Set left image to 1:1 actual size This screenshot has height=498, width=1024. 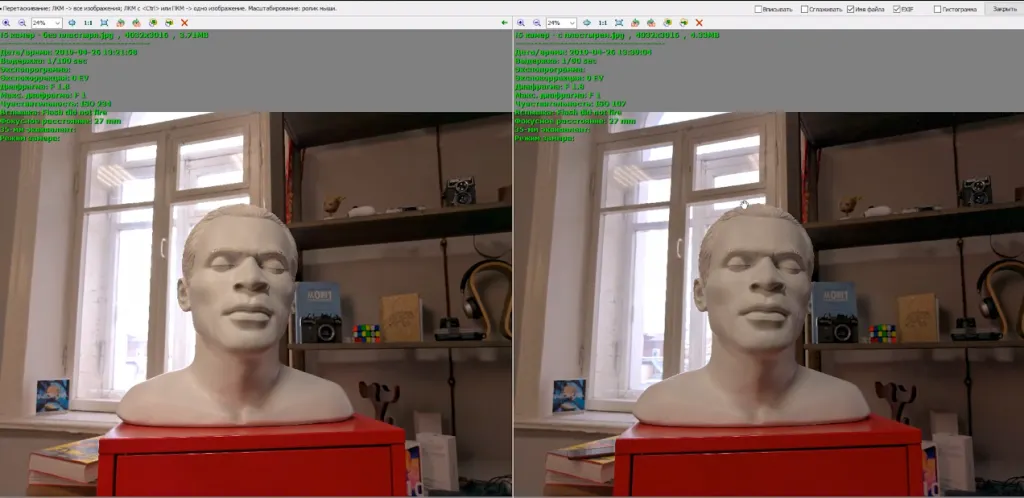tap(87, 22)
